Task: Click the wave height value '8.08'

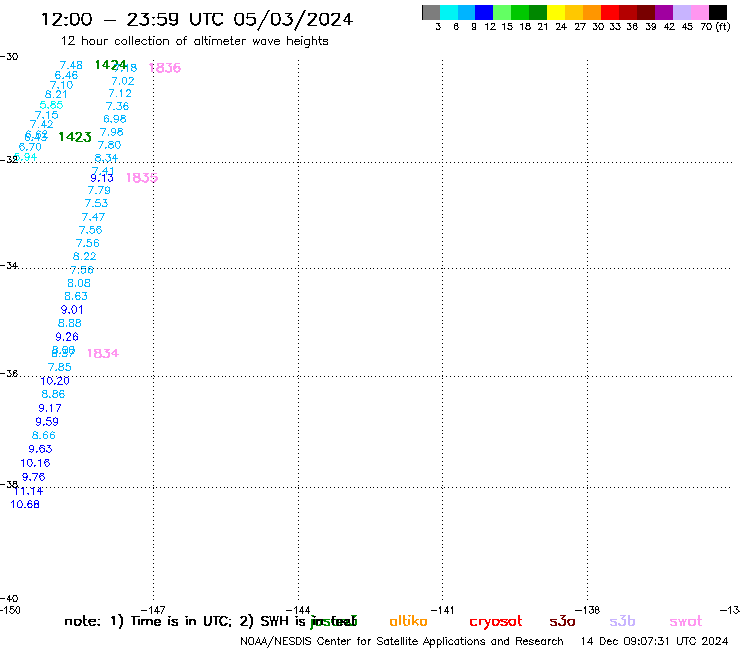Action: [79, 283]
